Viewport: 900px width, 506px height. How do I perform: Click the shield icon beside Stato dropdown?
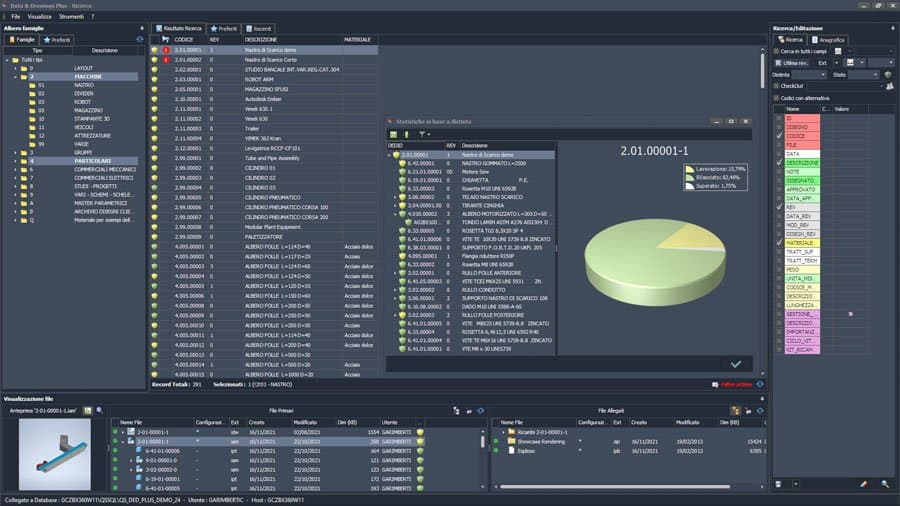click(888, 75)
